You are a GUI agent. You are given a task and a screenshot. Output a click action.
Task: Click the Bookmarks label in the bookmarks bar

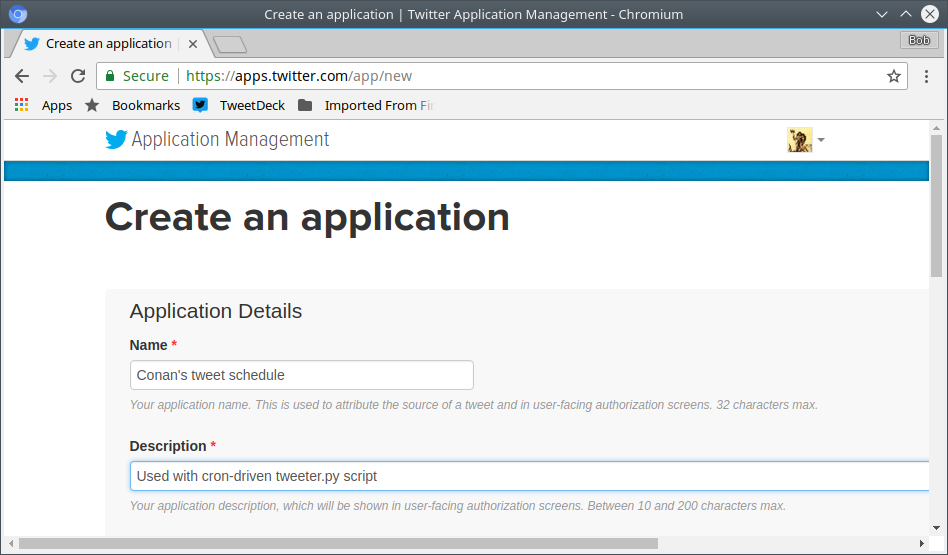click(x=146, y=105)
